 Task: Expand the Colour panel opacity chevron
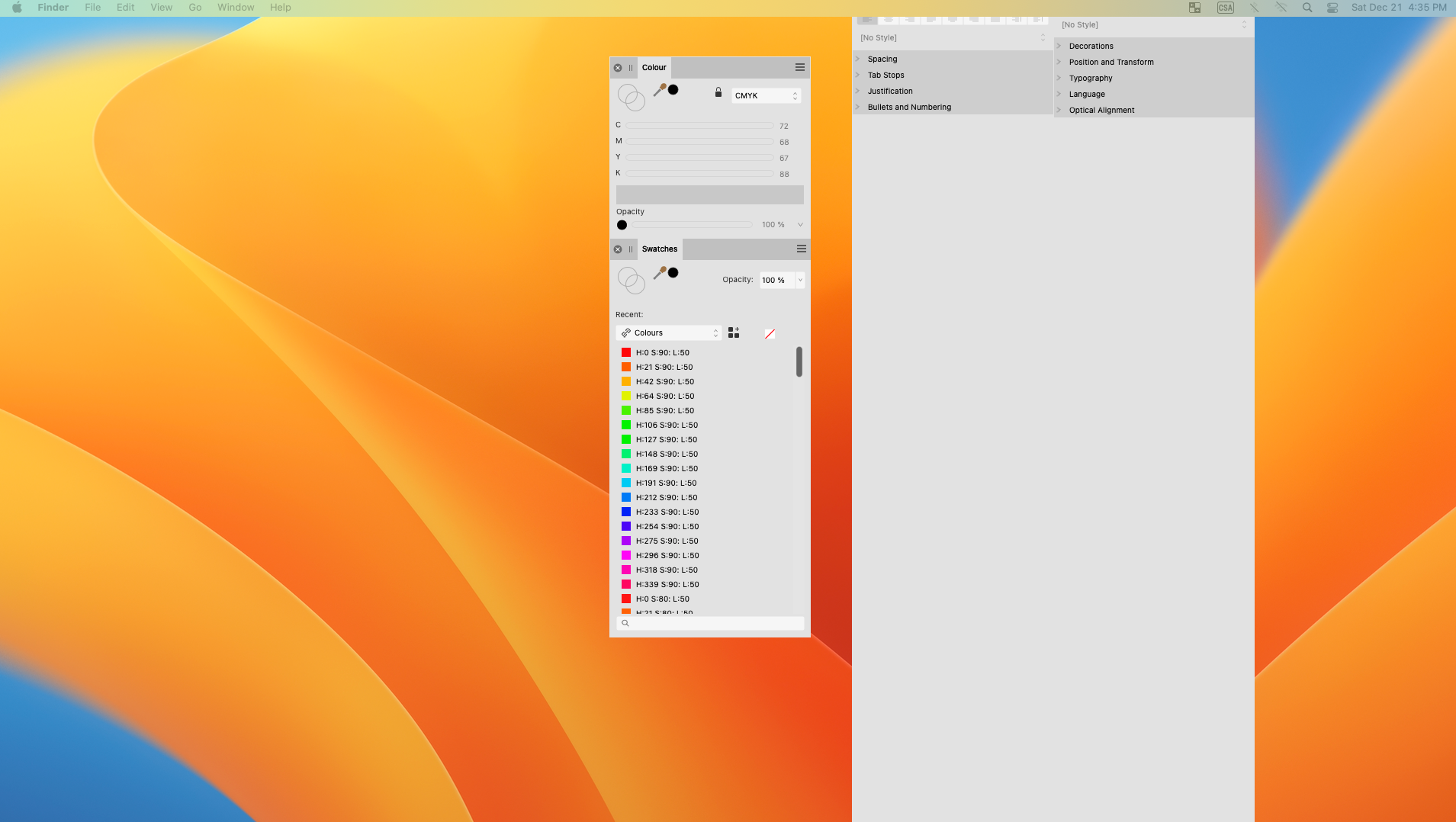(800, 224)
